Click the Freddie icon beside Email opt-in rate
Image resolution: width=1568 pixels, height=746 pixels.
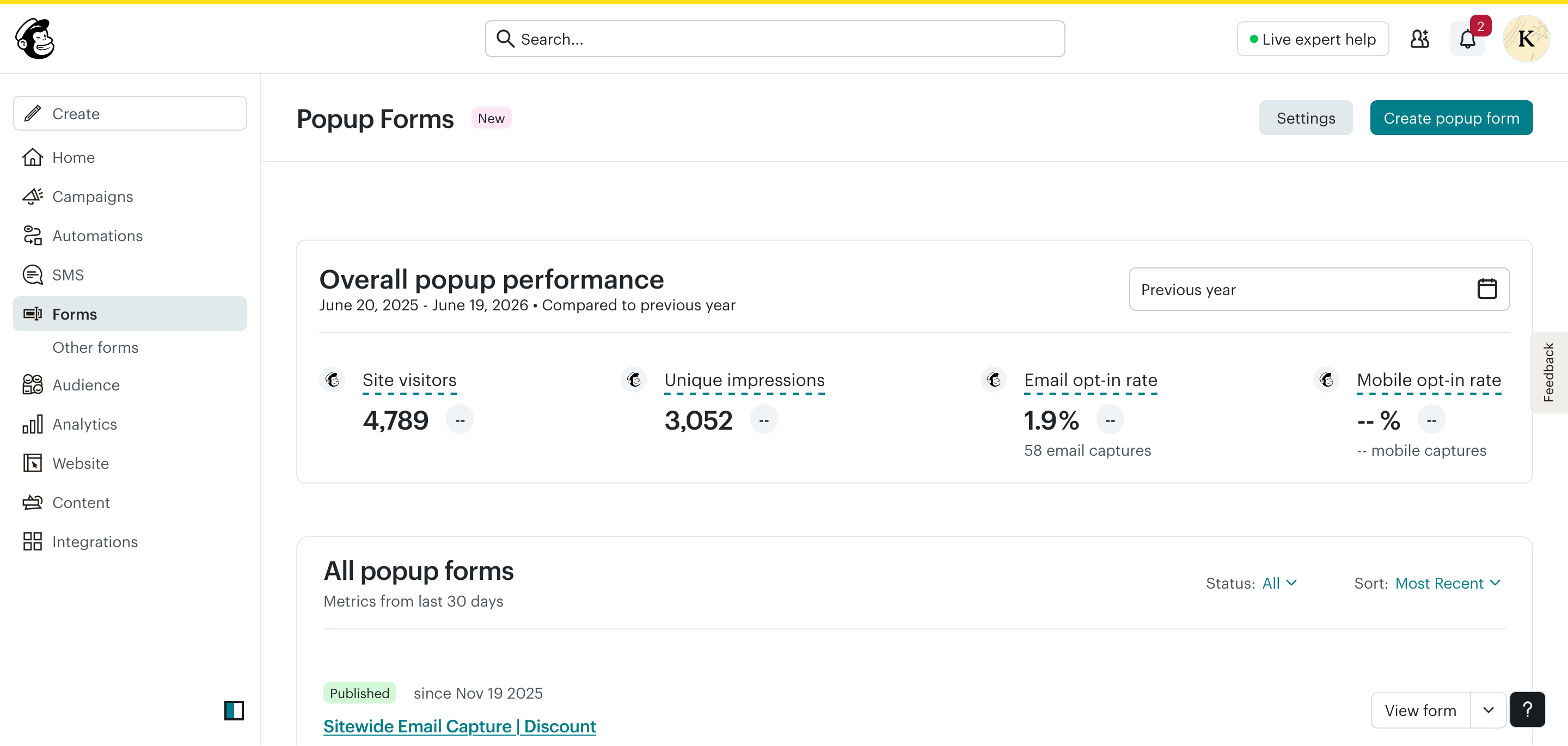994,380
